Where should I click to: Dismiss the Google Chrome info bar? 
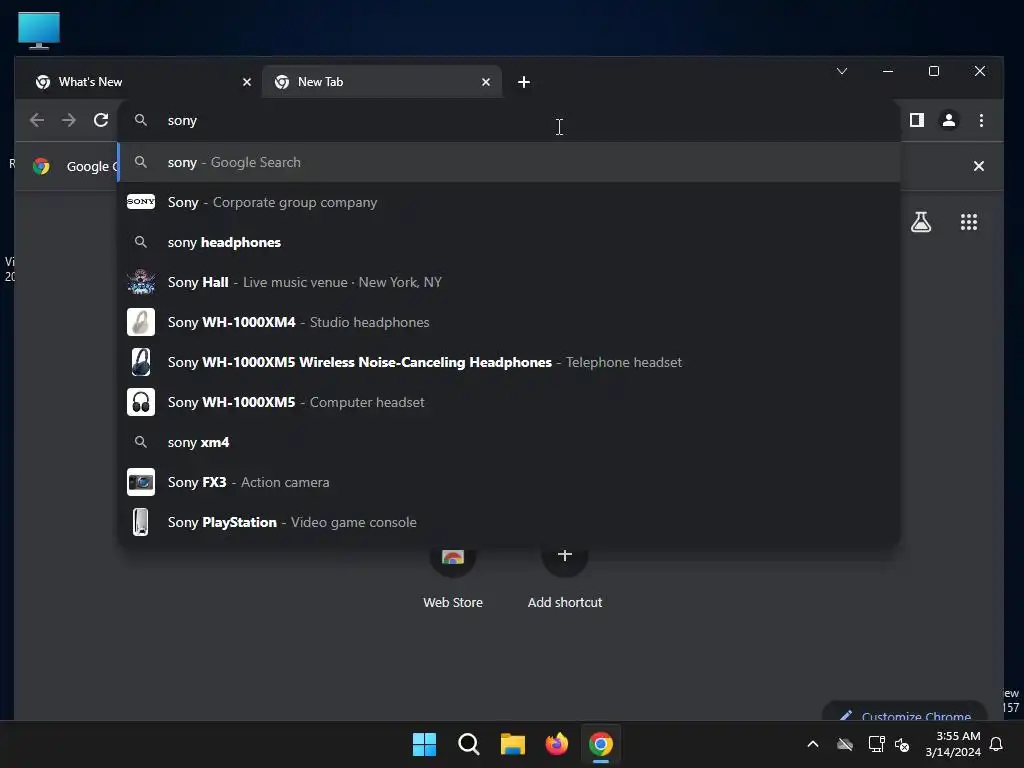pos(978,166)
